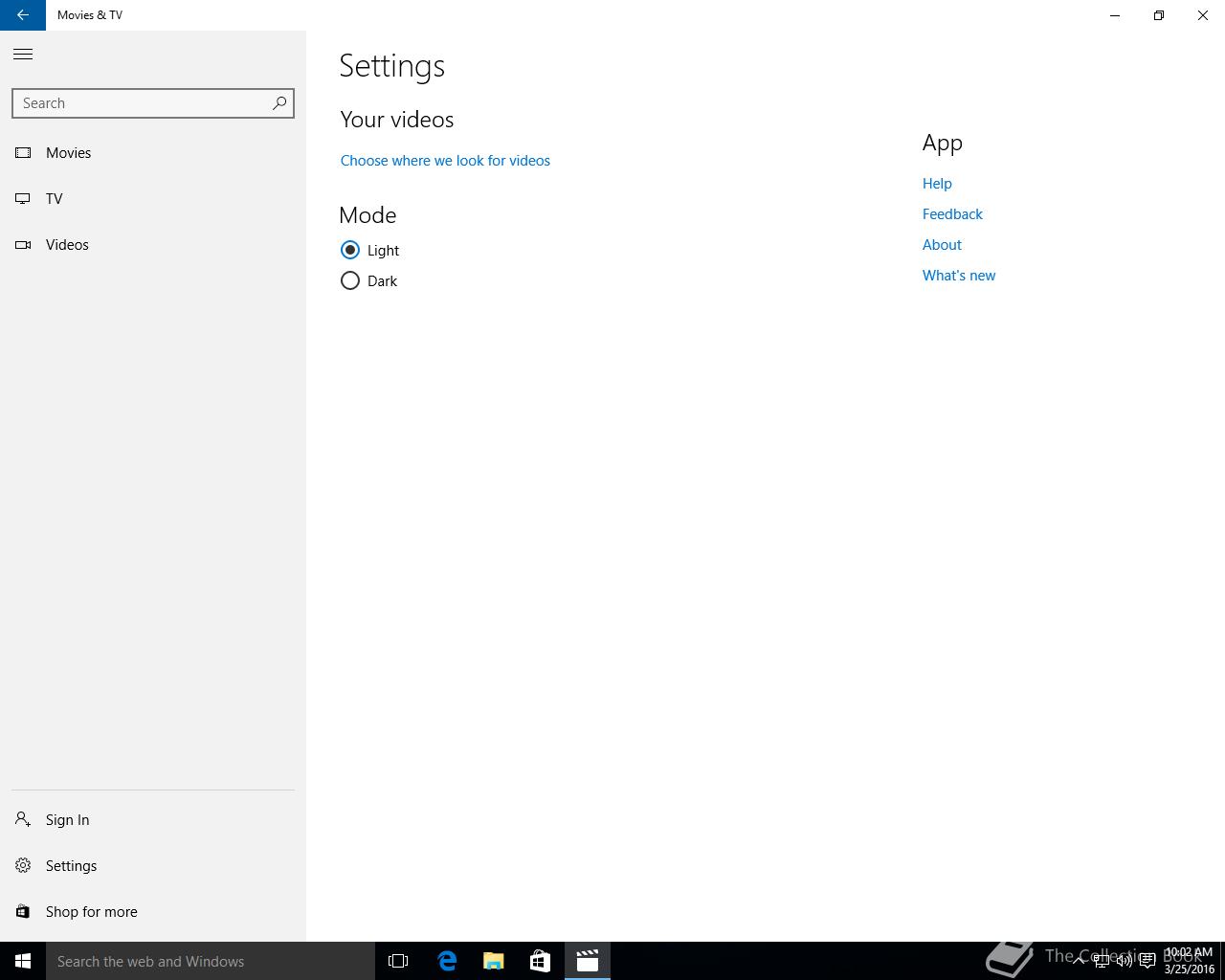Open the Feedback link
The width and height of the screenshot is (1225, 980).
pyautogui.click(x=952, y=214)
